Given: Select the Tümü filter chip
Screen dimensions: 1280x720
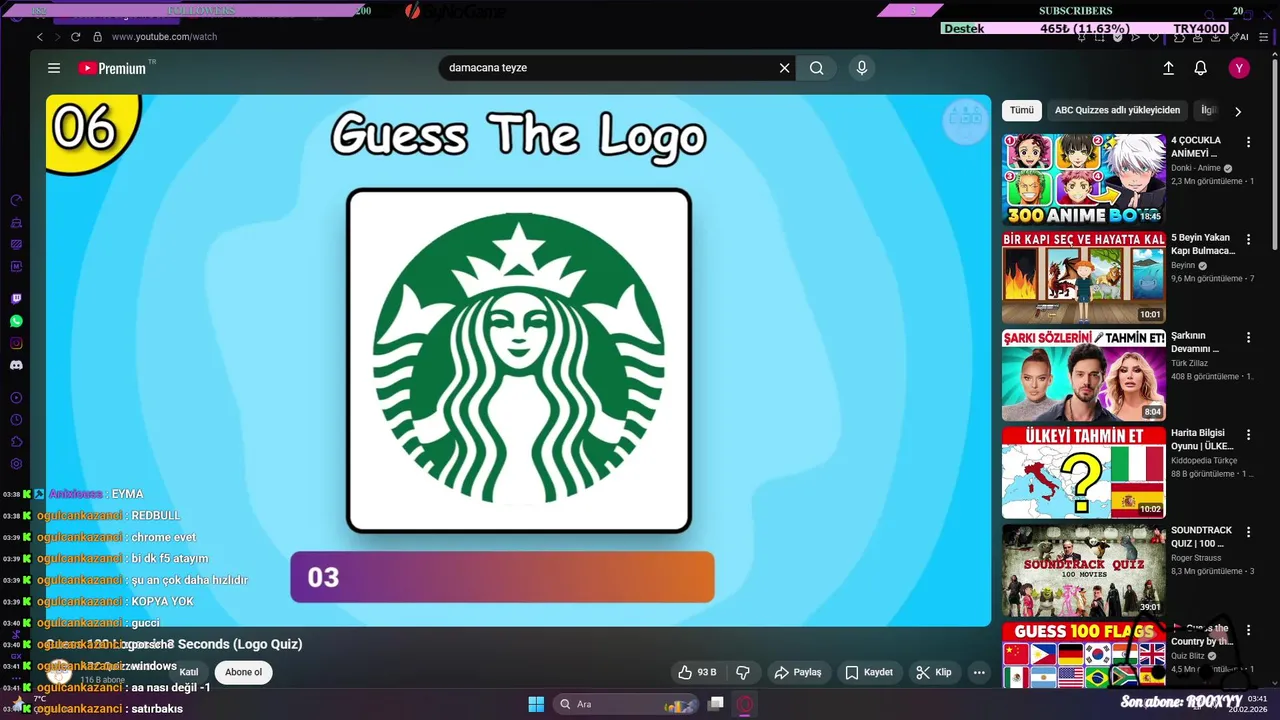Looking at the screenshot, I should pyautogui.click(x=1022, y=110).
